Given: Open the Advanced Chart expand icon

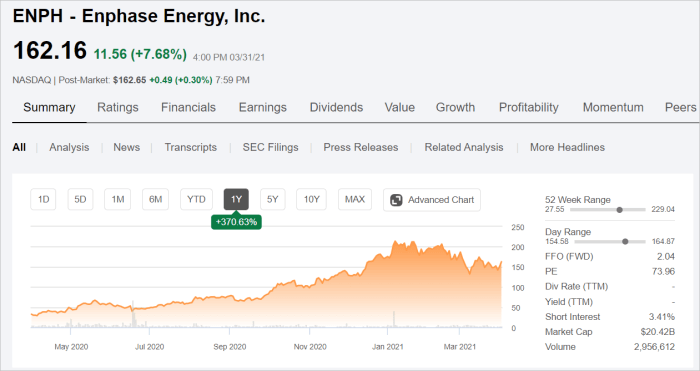Looking at the screenshot, I should click(396, 200).
